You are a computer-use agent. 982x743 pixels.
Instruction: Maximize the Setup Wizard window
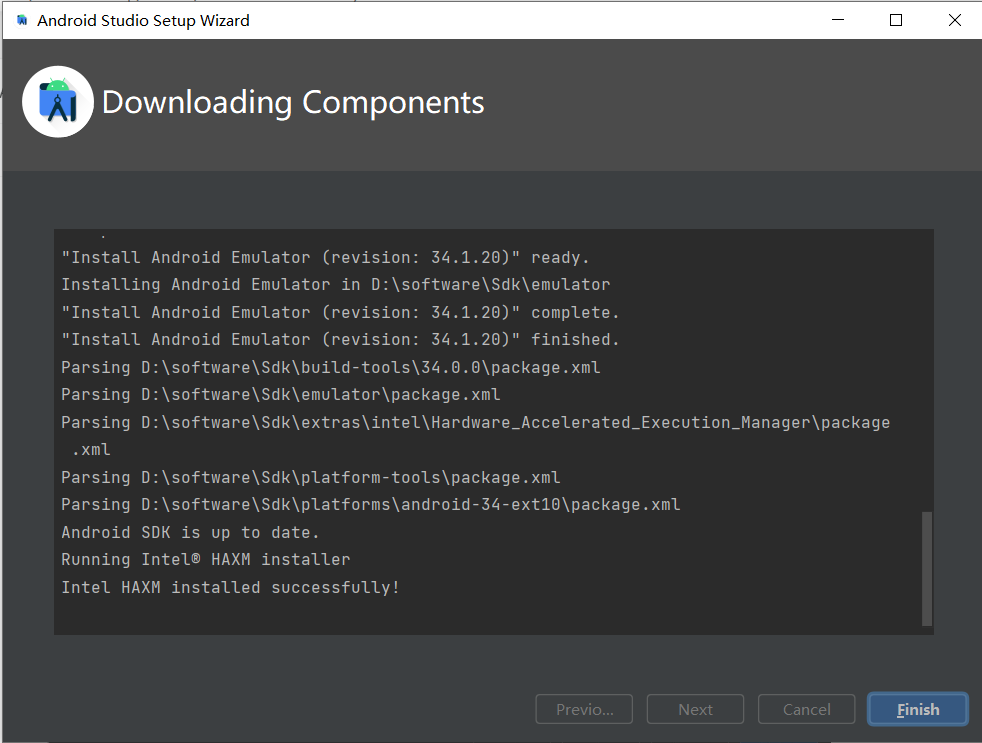coord(896,20)
